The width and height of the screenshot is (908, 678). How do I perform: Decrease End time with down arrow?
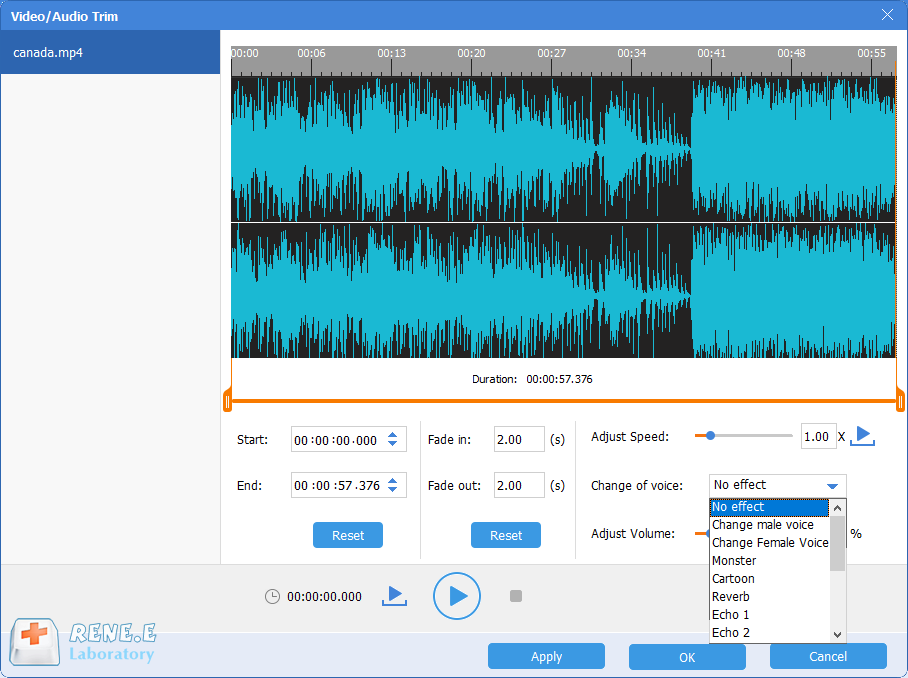click(393, 489)
